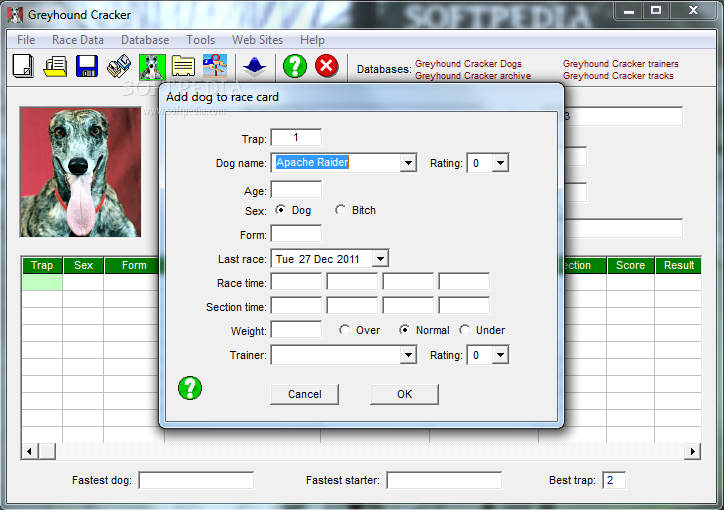Open the Help menu
Image resolution: width=724 pixels, height=510 pixels.
[x=312, y=40]
